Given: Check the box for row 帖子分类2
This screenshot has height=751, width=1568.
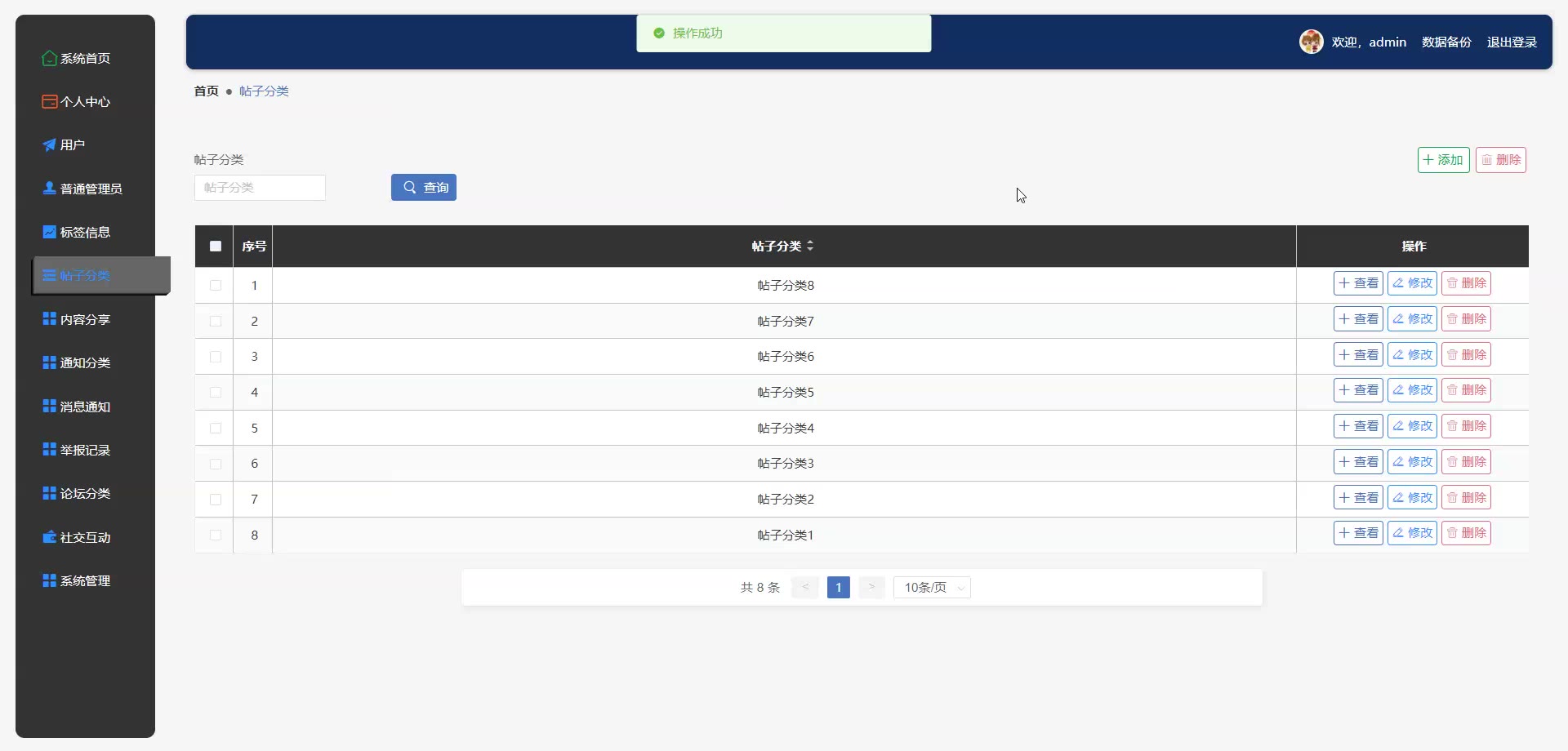Looking at the screenshot, I should tap(216, 499).
